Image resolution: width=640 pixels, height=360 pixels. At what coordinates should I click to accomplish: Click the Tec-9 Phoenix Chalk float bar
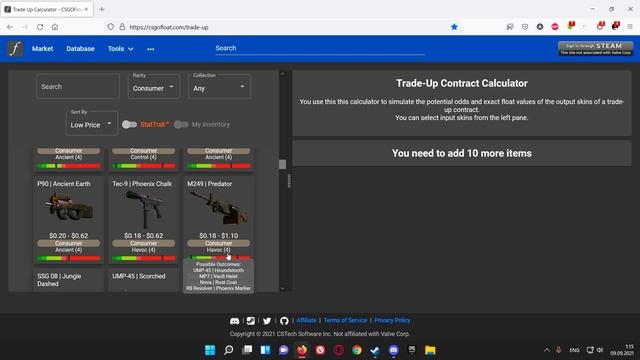(144, 258)
